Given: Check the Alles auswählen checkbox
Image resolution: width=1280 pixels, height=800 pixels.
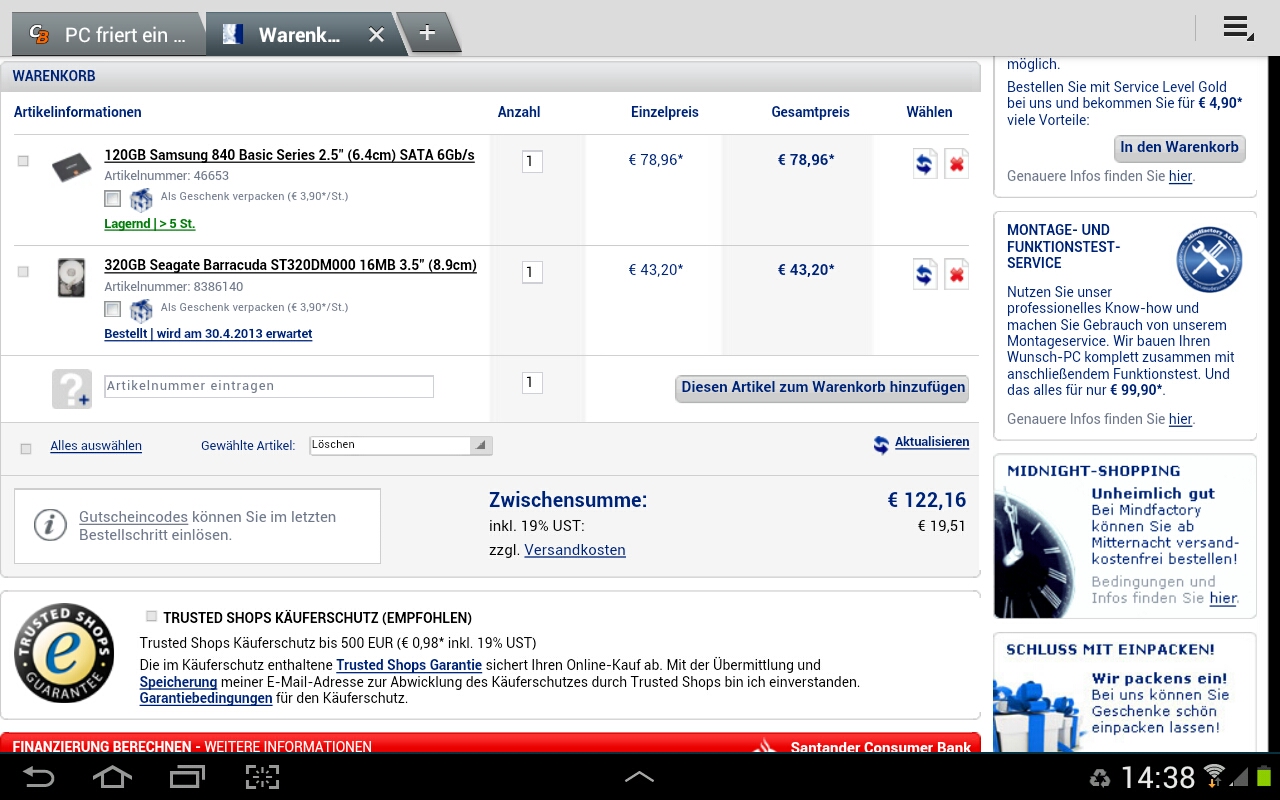Looking at the screenshot, I should click(26, 449).
